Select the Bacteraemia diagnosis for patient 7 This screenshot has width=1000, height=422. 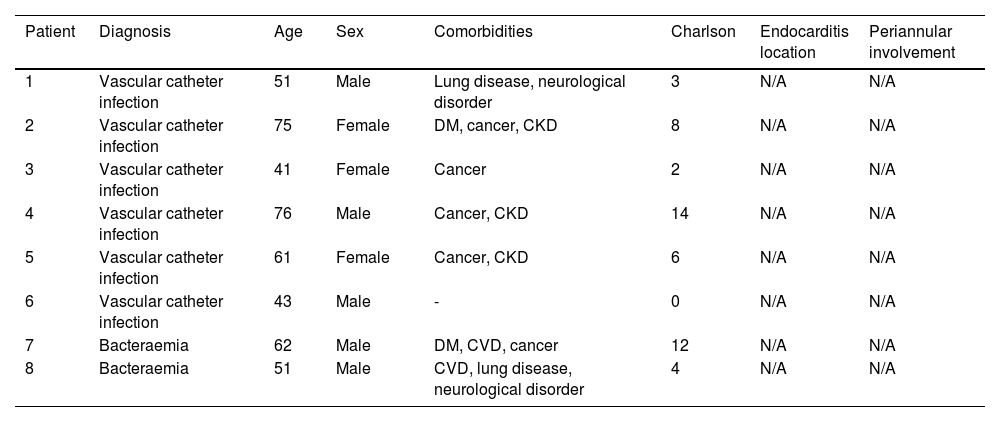(140, 346)
